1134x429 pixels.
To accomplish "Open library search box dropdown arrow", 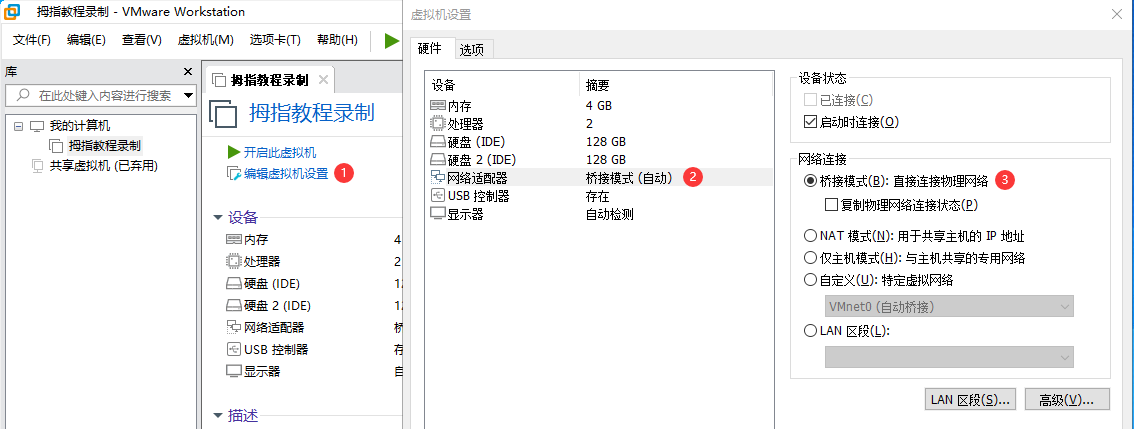I will pyautogui.click(x=187, y=96).
